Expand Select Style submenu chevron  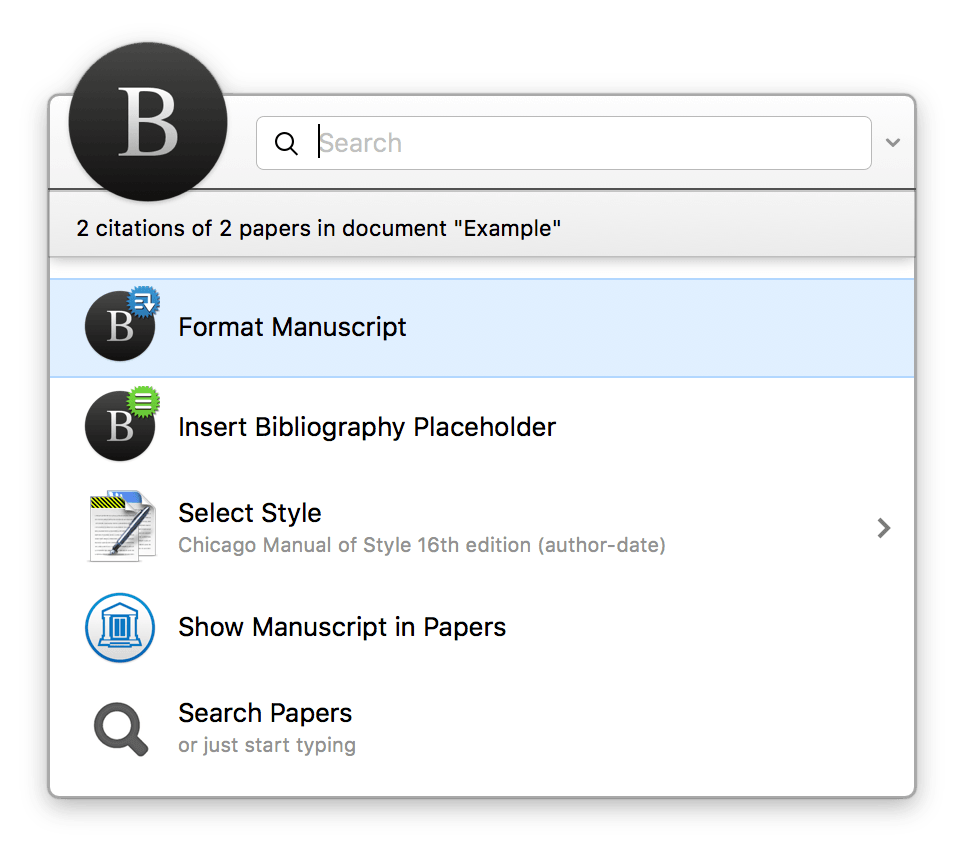pyautogui.click(x=884, y=528)
